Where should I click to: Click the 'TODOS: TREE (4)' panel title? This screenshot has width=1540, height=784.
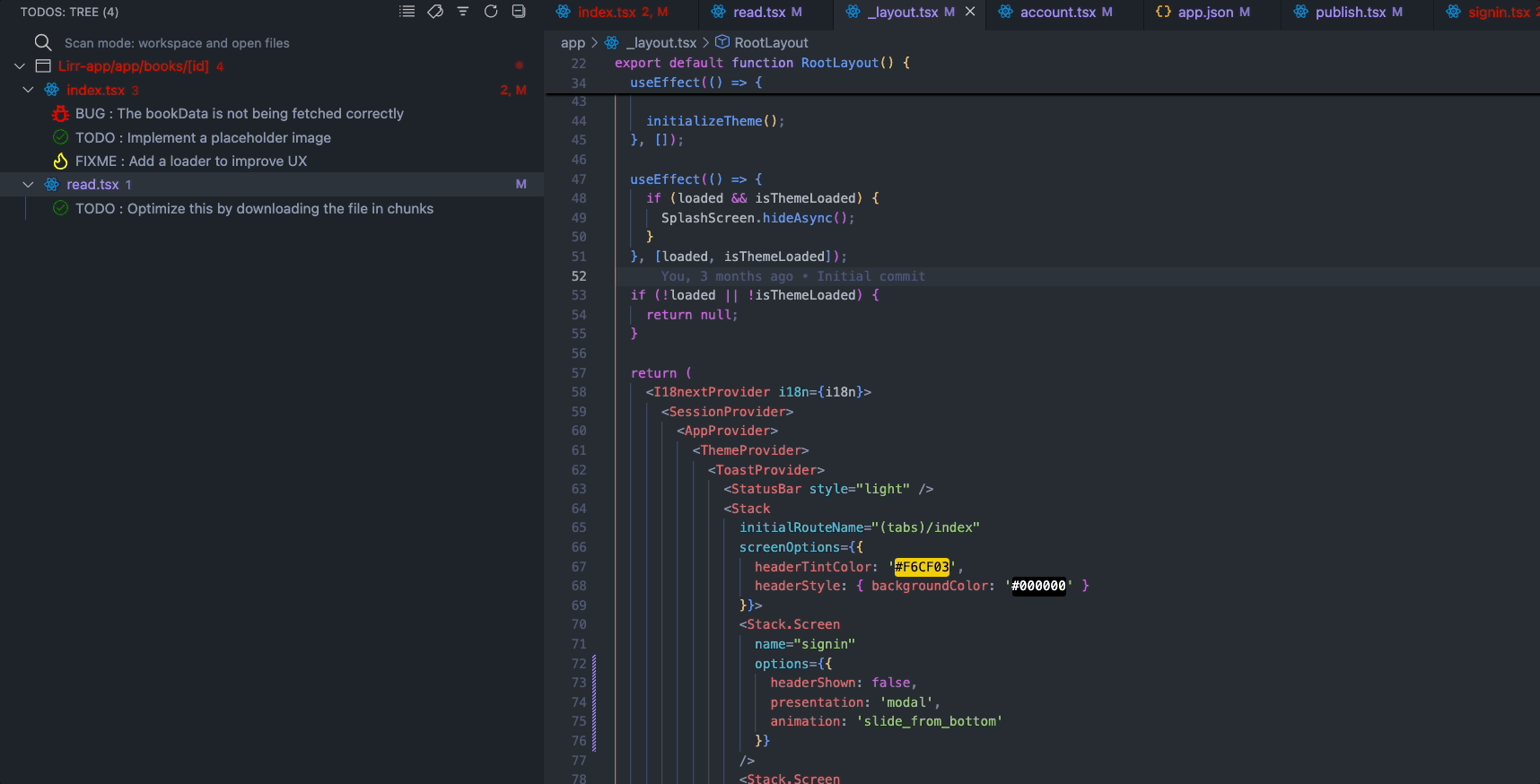pyautogui.click(x=69, y=12)
